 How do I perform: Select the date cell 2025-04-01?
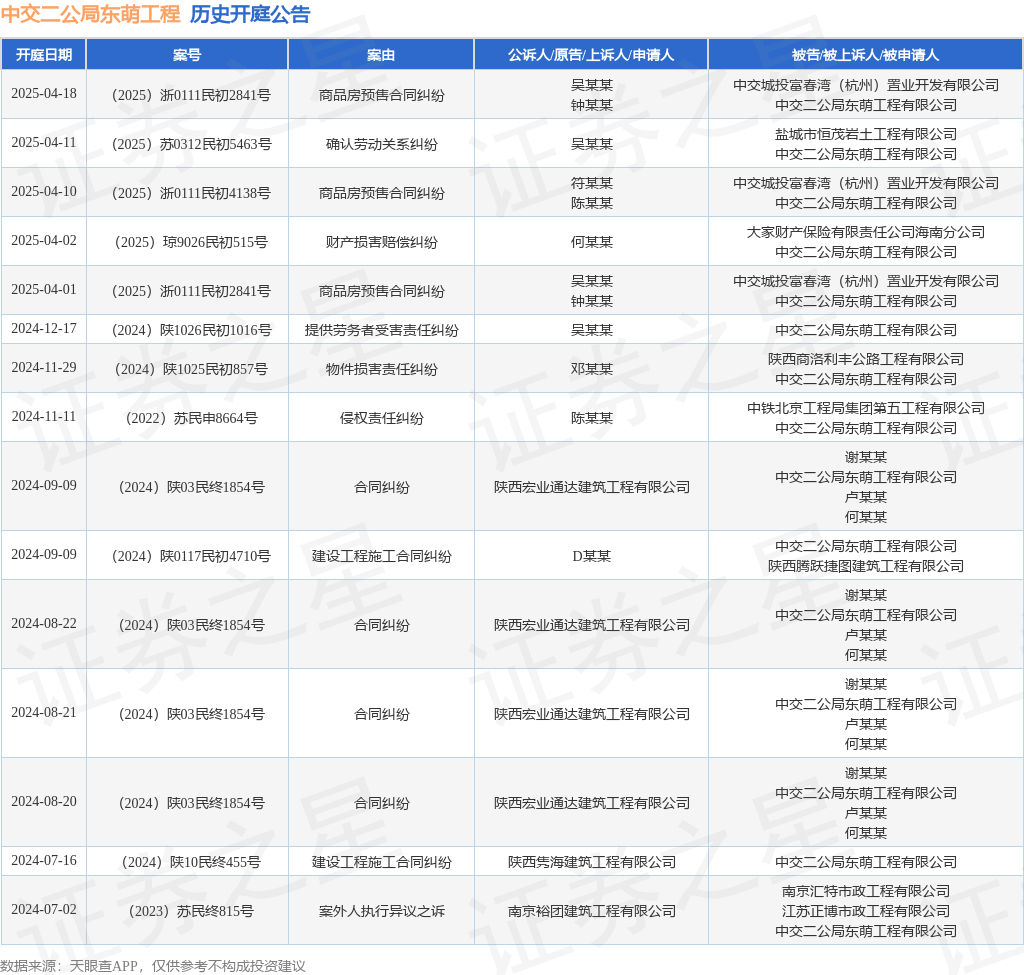click(x=44, y=289)
